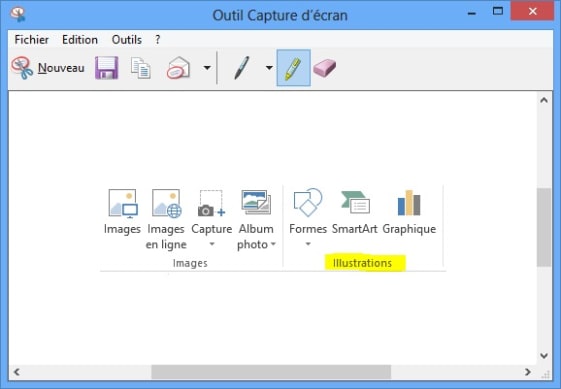The image size is (561, 389).
Task: Expand the Album photo dropdown arrow
Action: pyautogui.click(x=273, y=244)
